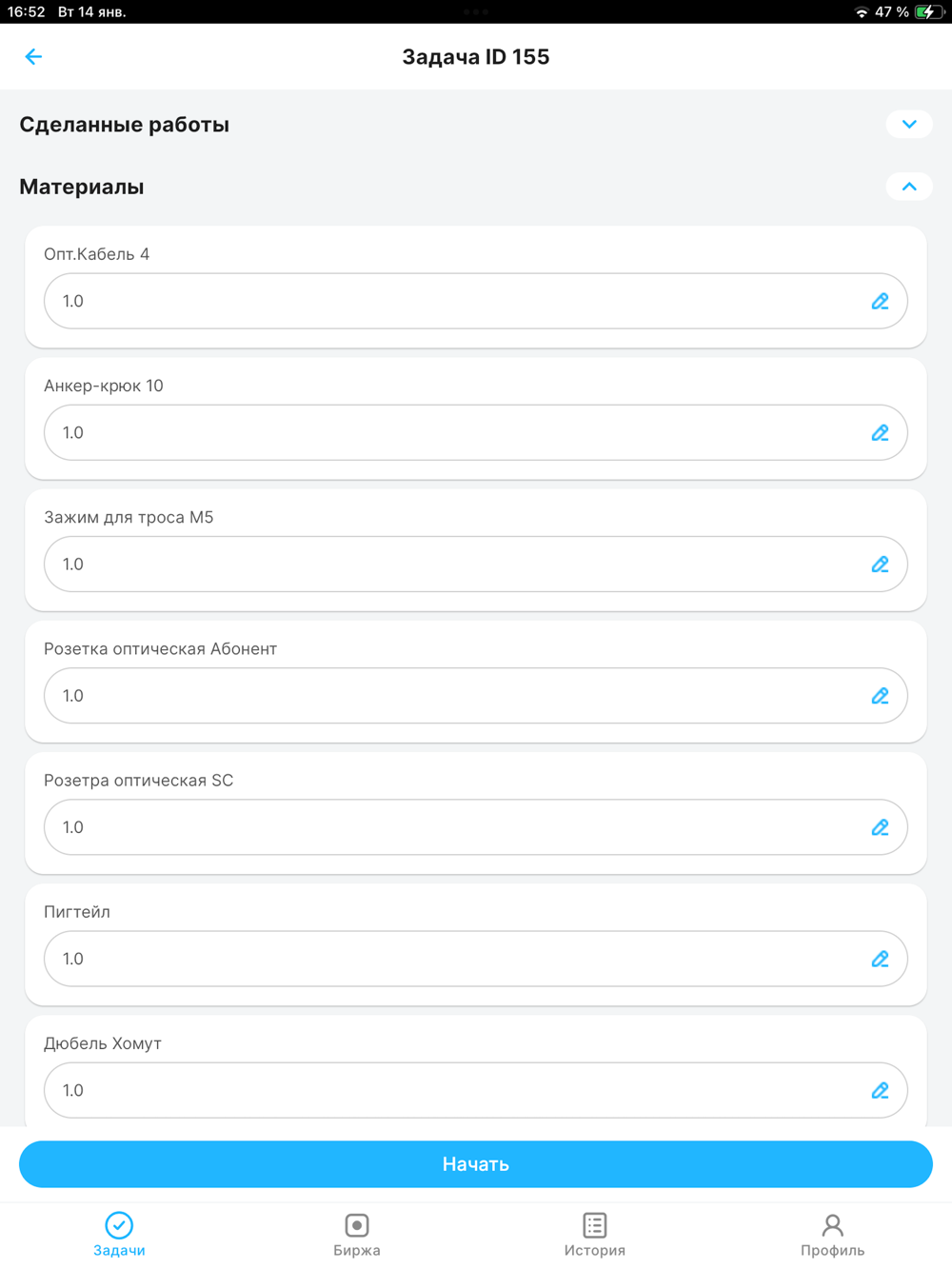The width and height of the screenshot is (952, 1269).
Task: Select the Пигтейл quantity input field
Action: (x=447, y=959)
